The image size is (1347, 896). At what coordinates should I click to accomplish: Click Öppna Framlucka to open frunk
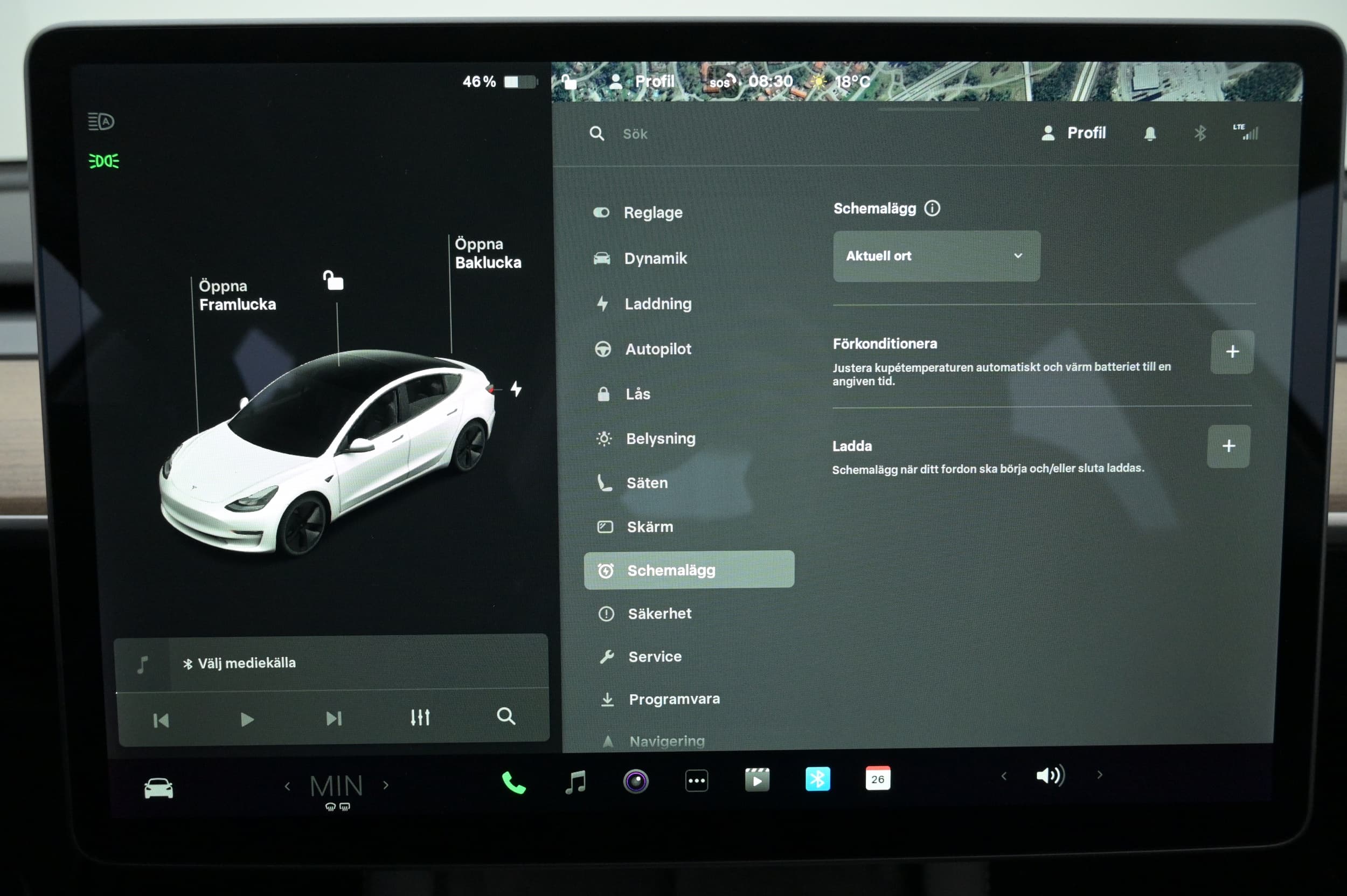click(237, 295)
